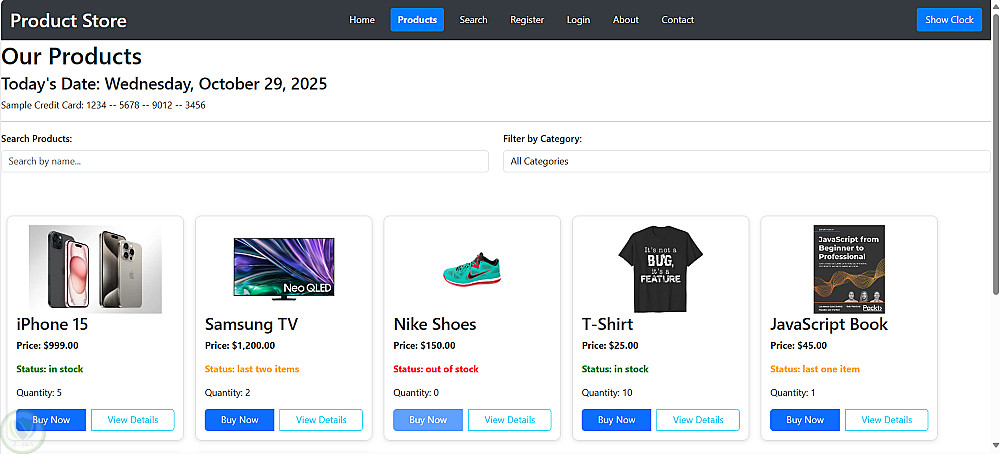Viewport: 1000px width, 454px height.
Task: Open the Contact nav link
Action: point(677,20)
